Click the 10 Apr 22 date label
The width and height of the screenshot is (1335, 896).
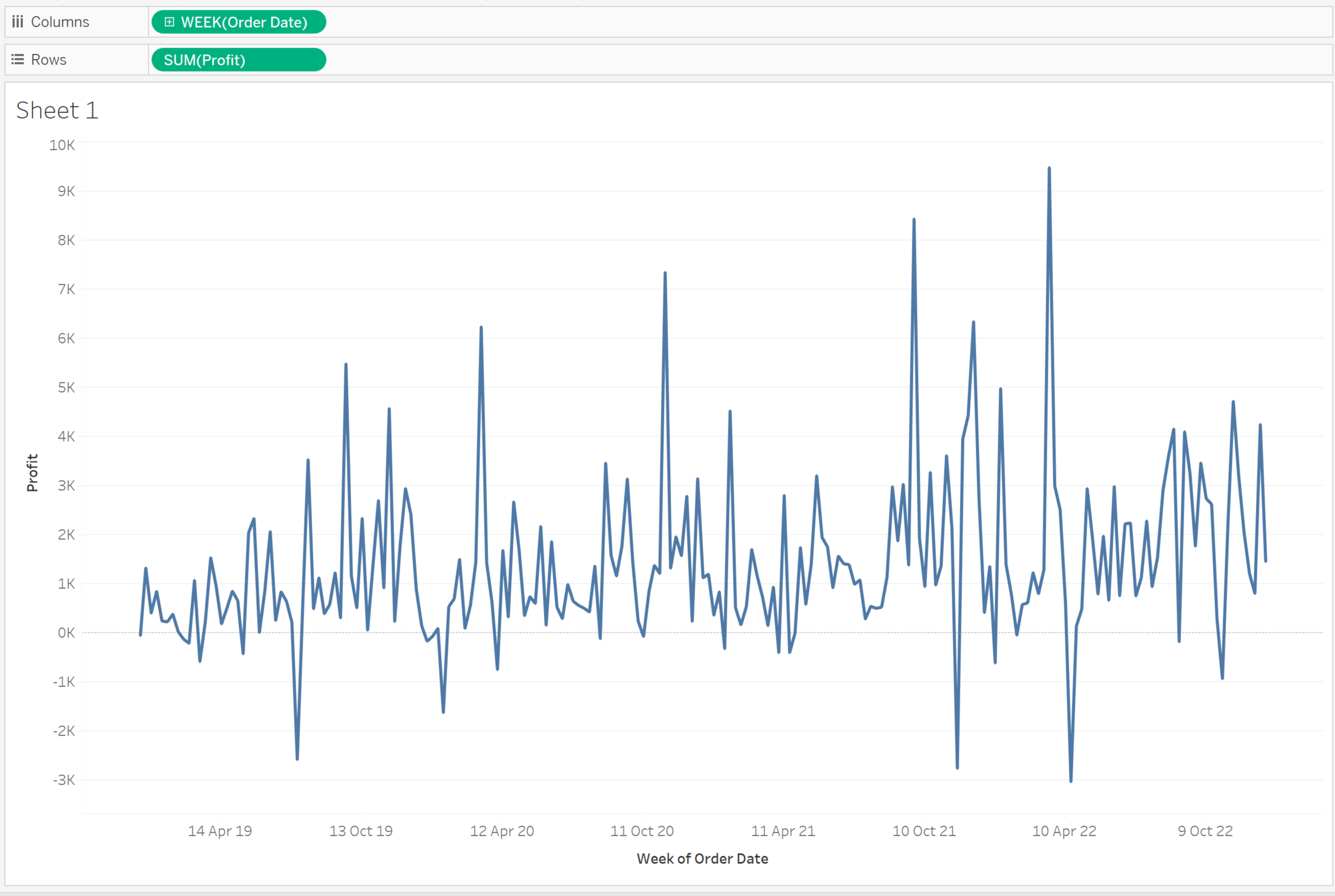click(x=1064, y=831)
